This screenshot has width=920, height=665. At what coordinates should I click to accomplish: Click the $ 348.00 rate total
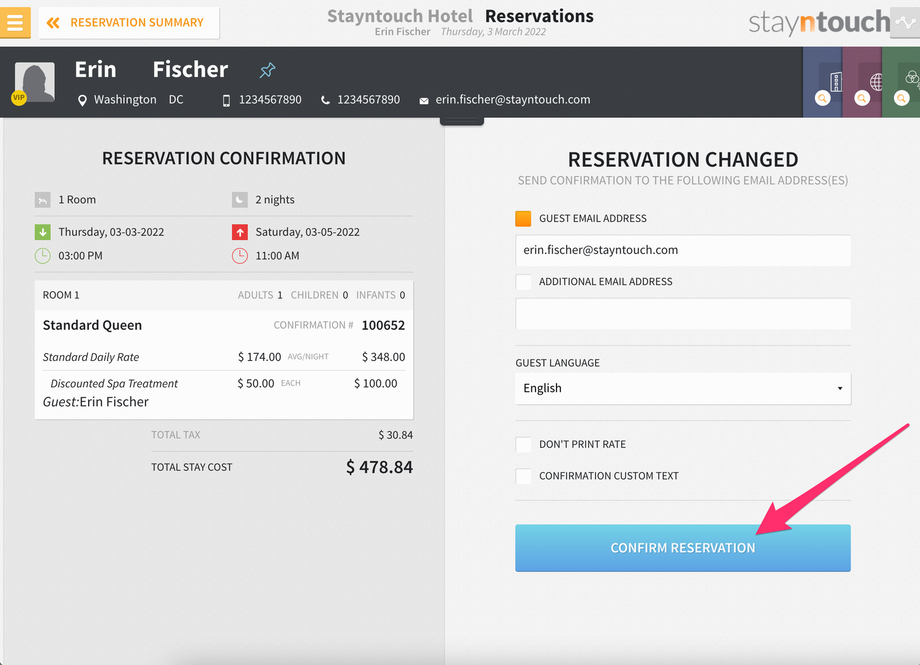[x=383, y=357]
